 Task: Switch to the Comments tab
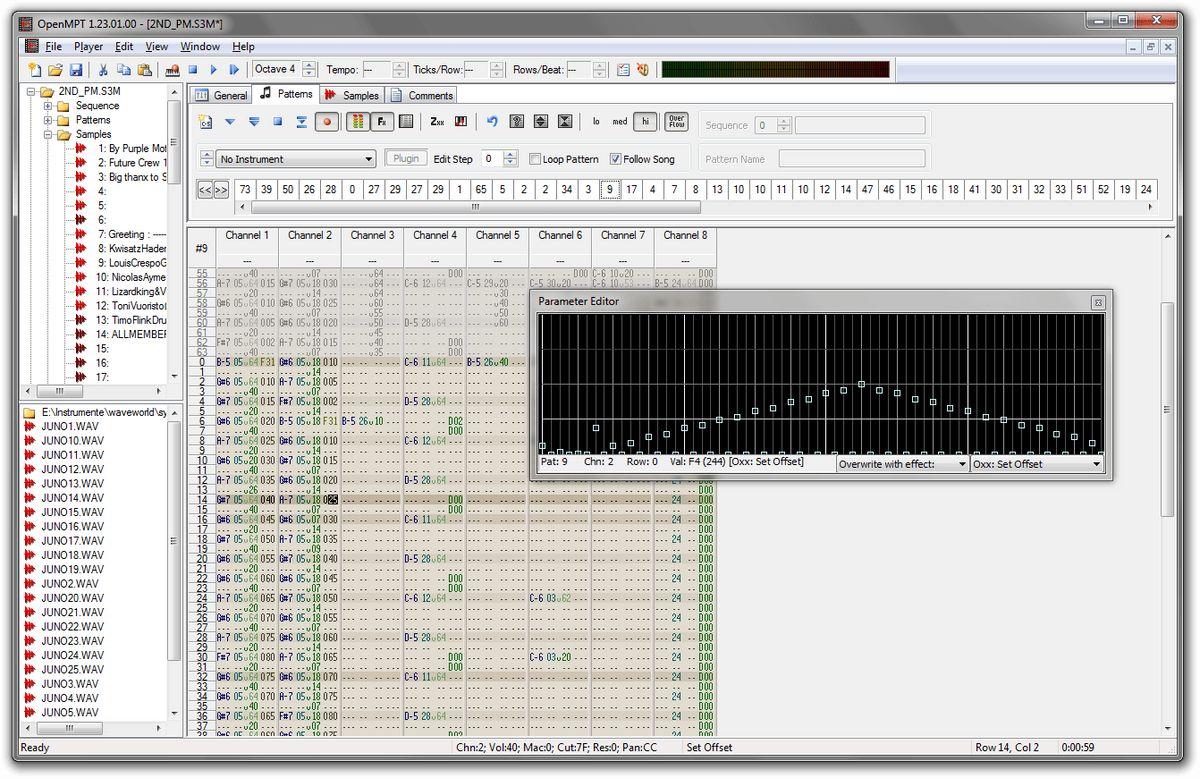[421, 96]
